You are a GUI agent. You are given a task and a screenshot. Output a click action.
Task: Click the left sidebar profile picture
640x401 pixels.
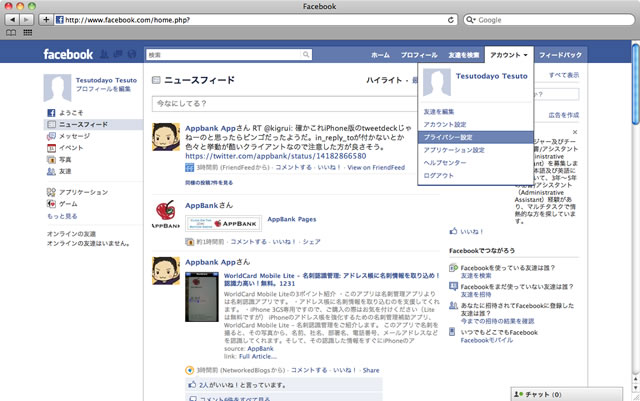(57, 87)
